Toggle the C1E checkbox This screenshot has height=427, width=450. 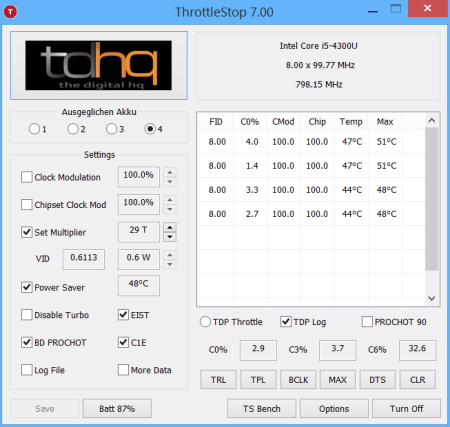pos(123,342)
